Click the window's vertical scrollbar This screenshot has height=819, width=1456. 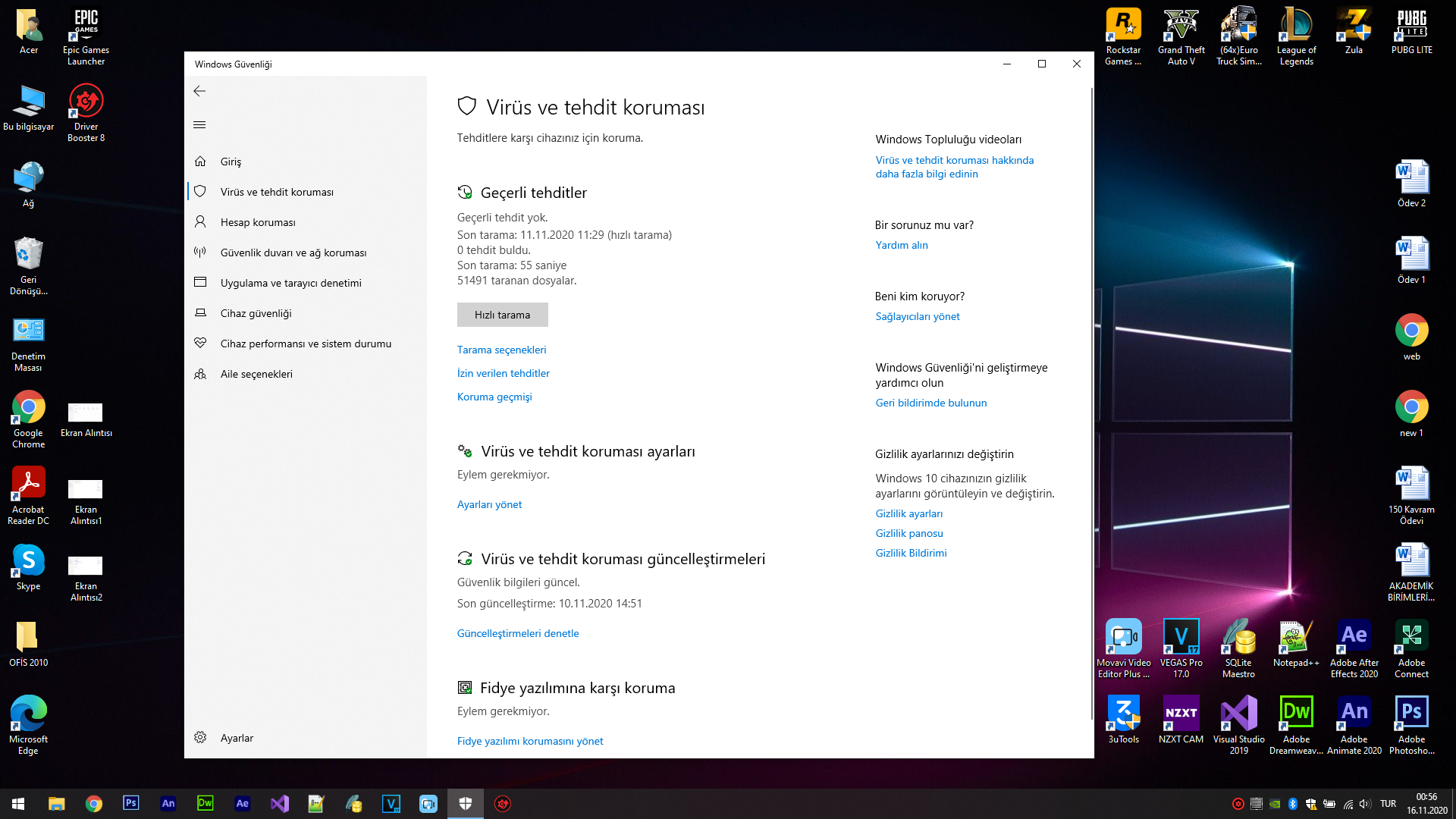click(1091, 402)
